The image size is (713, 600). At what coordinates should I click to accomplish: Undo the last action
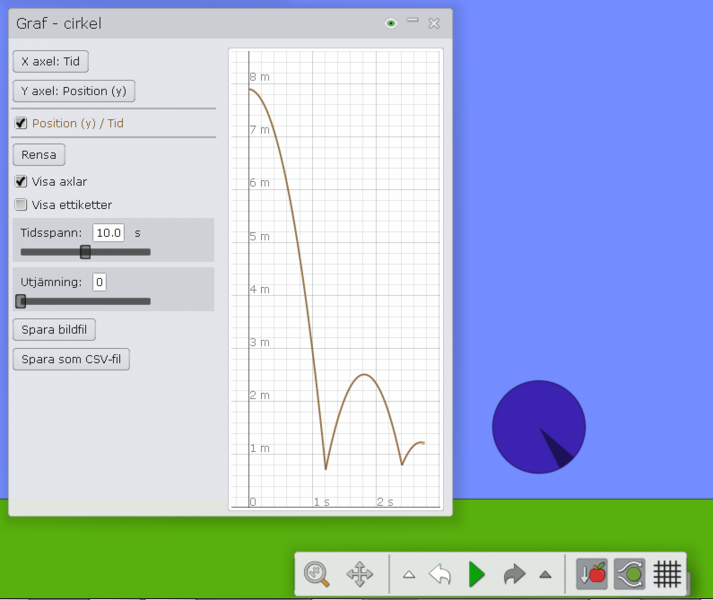[440, 574]
